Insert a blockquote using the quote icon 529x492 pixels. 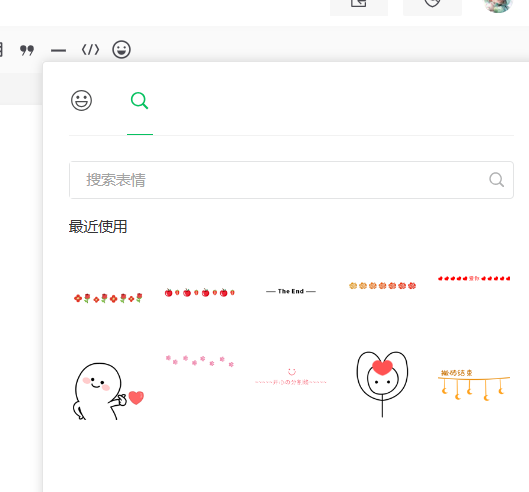click(27, 50)
